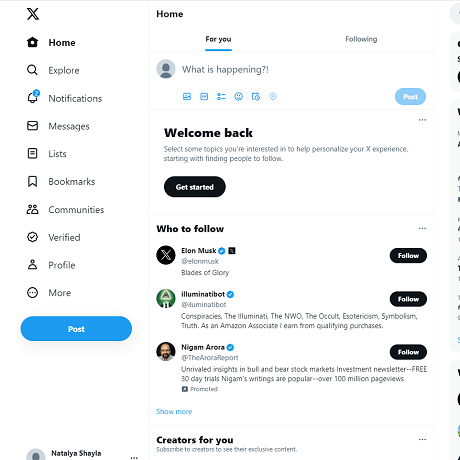The image size is (460, 460).
Task: Insert a GIF into the post
Action: coord(204,97)
